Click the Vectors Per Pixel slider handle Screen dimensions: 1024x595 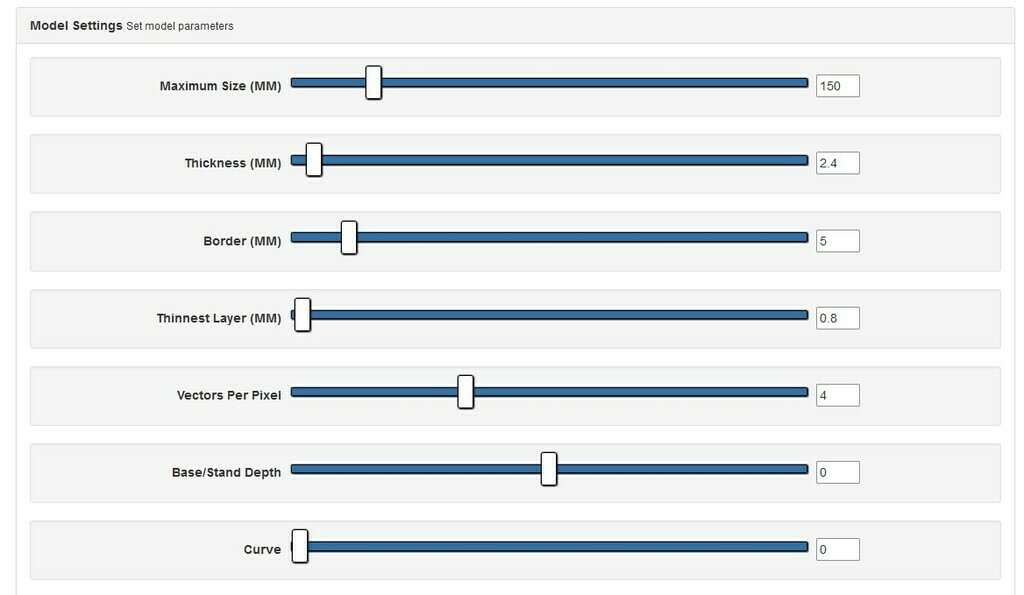tap(465, 391)
